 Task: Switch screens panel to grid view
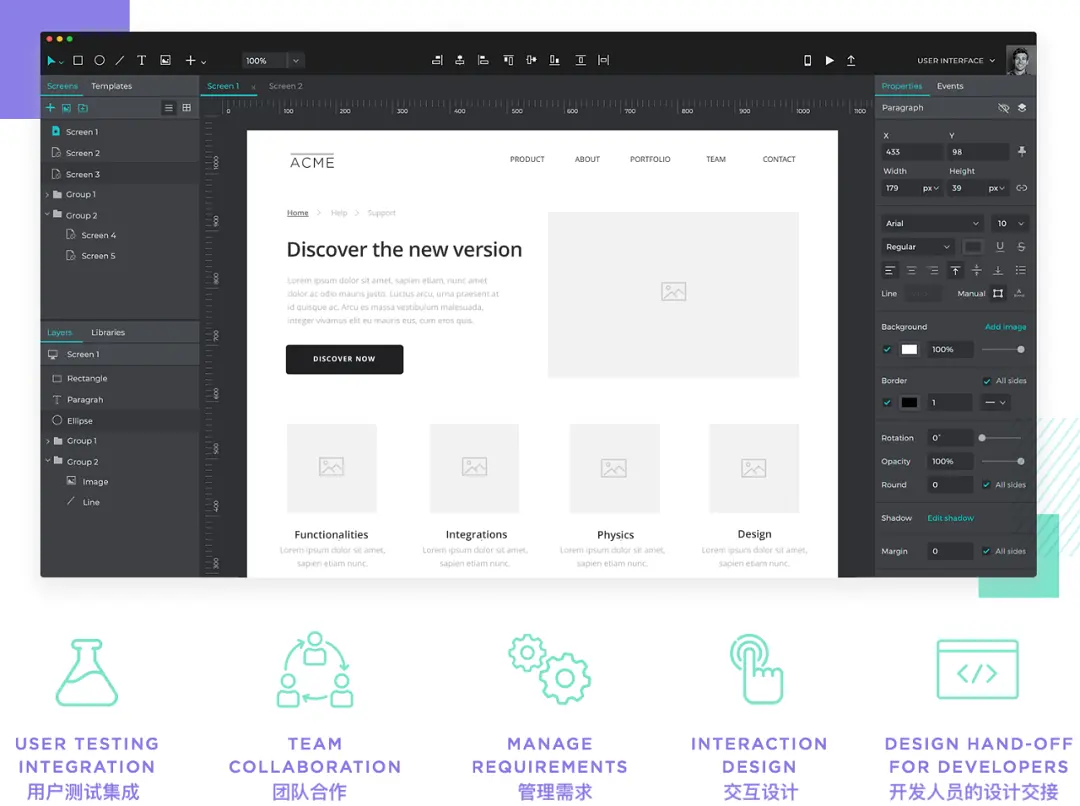187,108
